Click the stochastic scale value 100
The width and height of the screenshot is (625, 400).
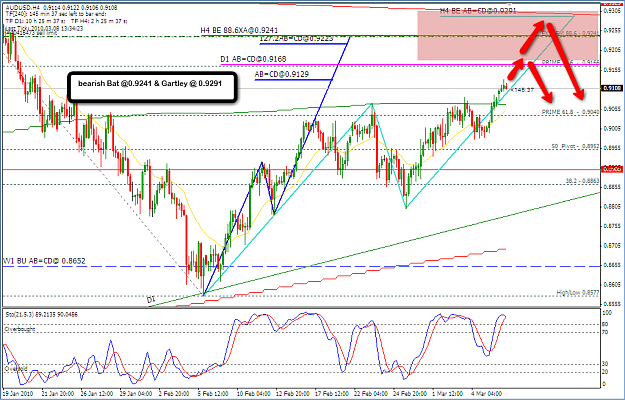[x=609, y=314]
